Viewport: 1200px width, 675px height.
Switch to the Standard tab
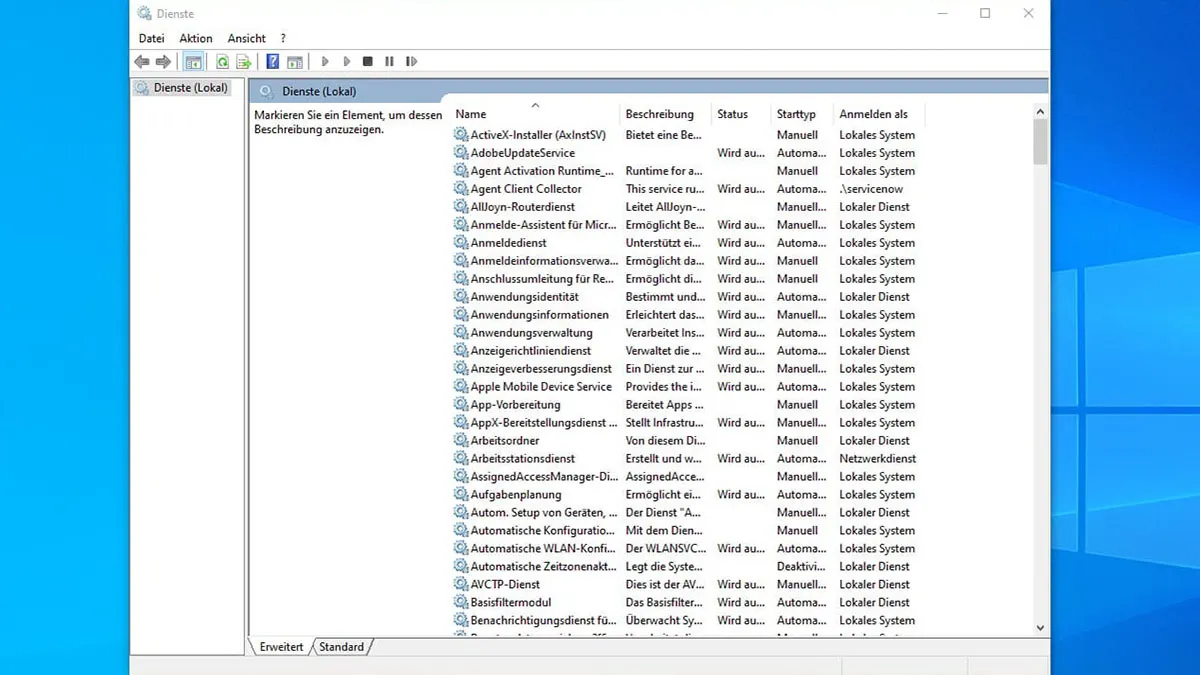pos(341,647)
